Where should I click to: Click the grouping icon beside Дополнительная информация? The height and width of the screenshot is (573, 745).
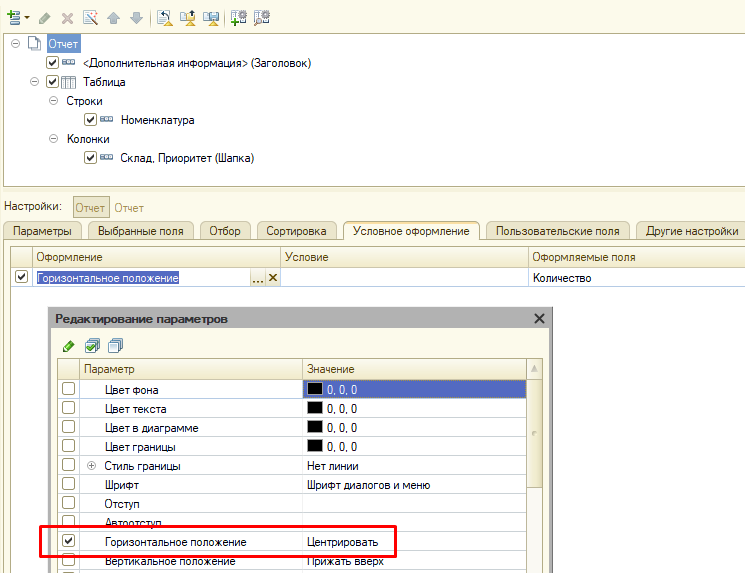click(69, 62)
